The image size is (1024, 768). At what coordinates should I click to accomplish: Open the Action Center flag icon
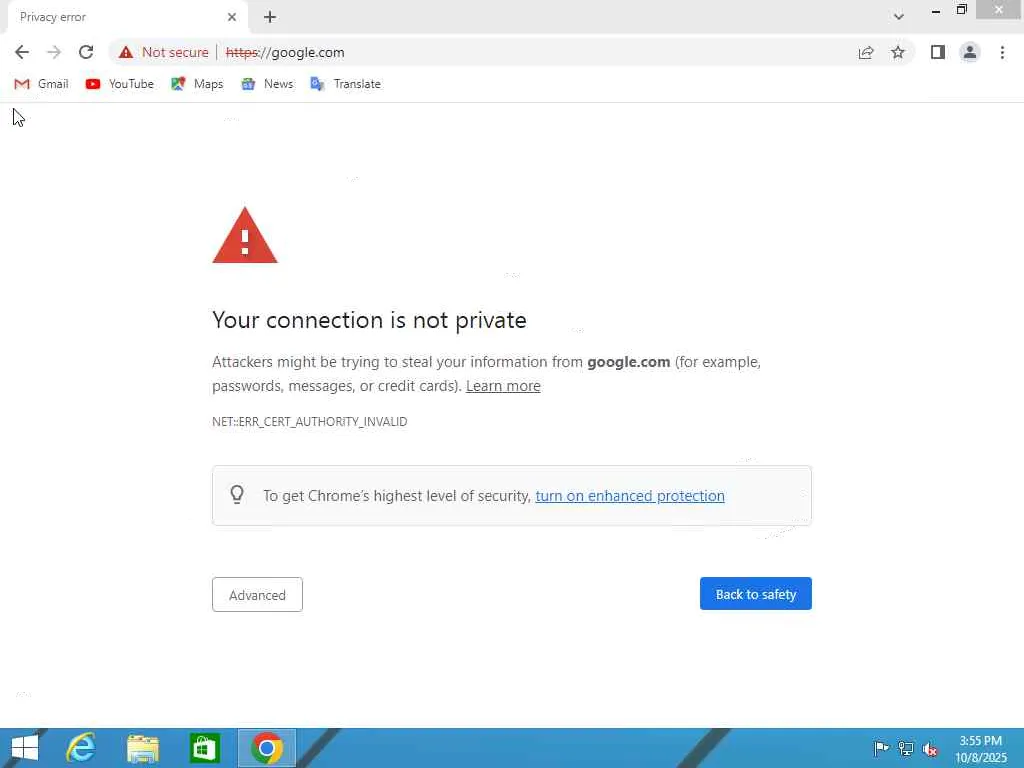(x=881, y=748)
